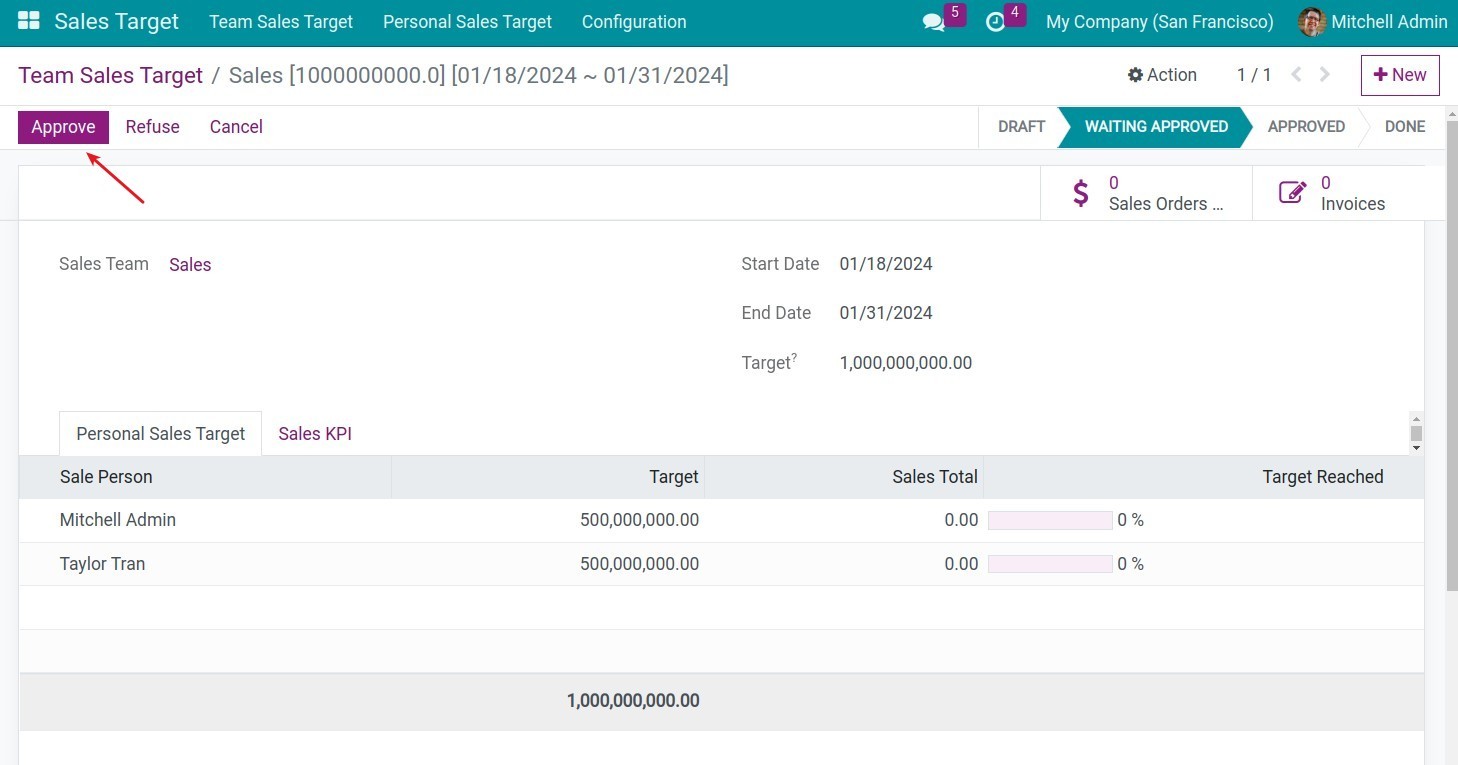Sort by the Target Reached column header

1204,477
